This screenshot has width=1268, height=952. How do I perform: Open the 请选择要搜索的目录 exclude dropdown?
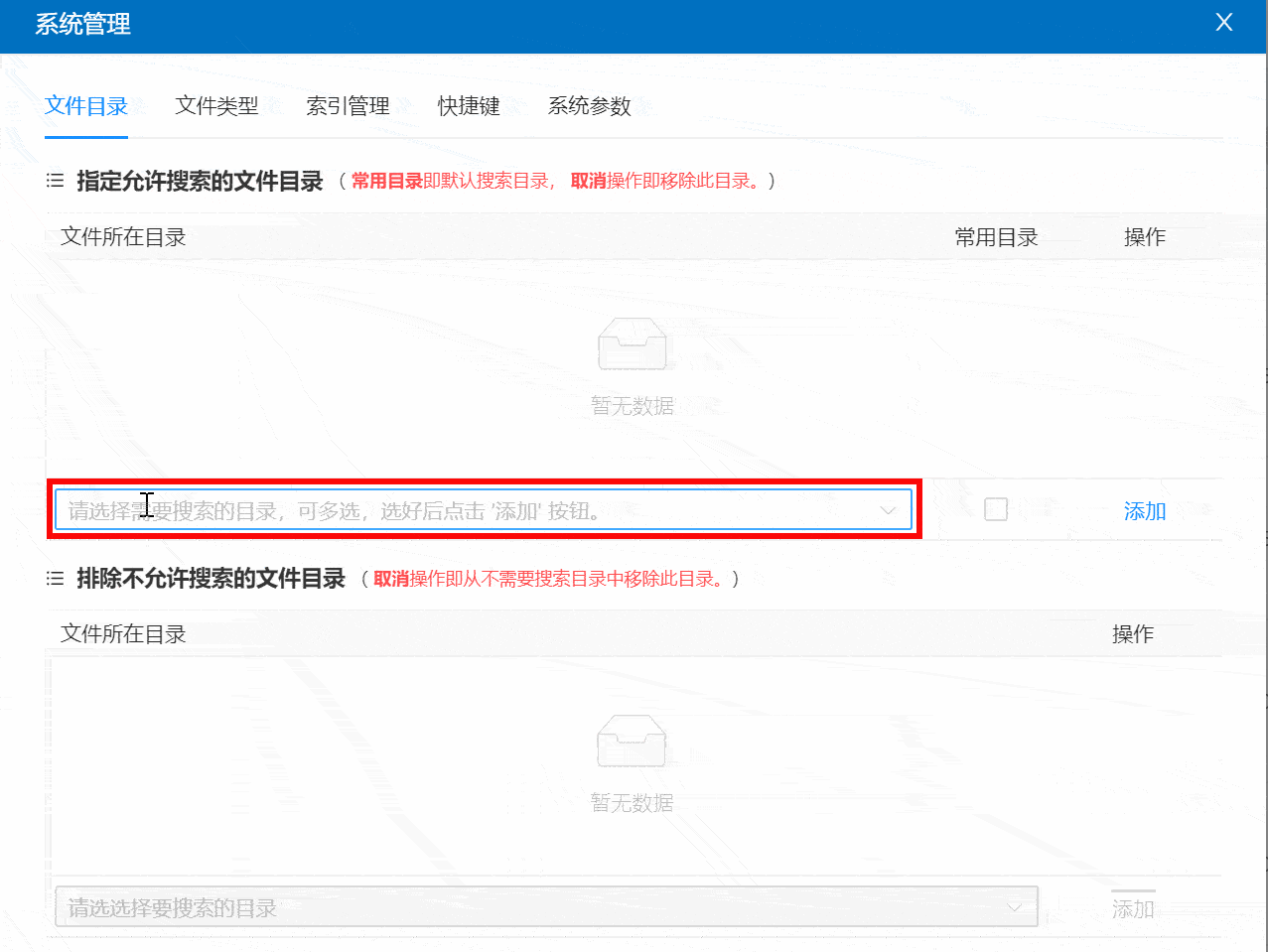tap(526, 907)
